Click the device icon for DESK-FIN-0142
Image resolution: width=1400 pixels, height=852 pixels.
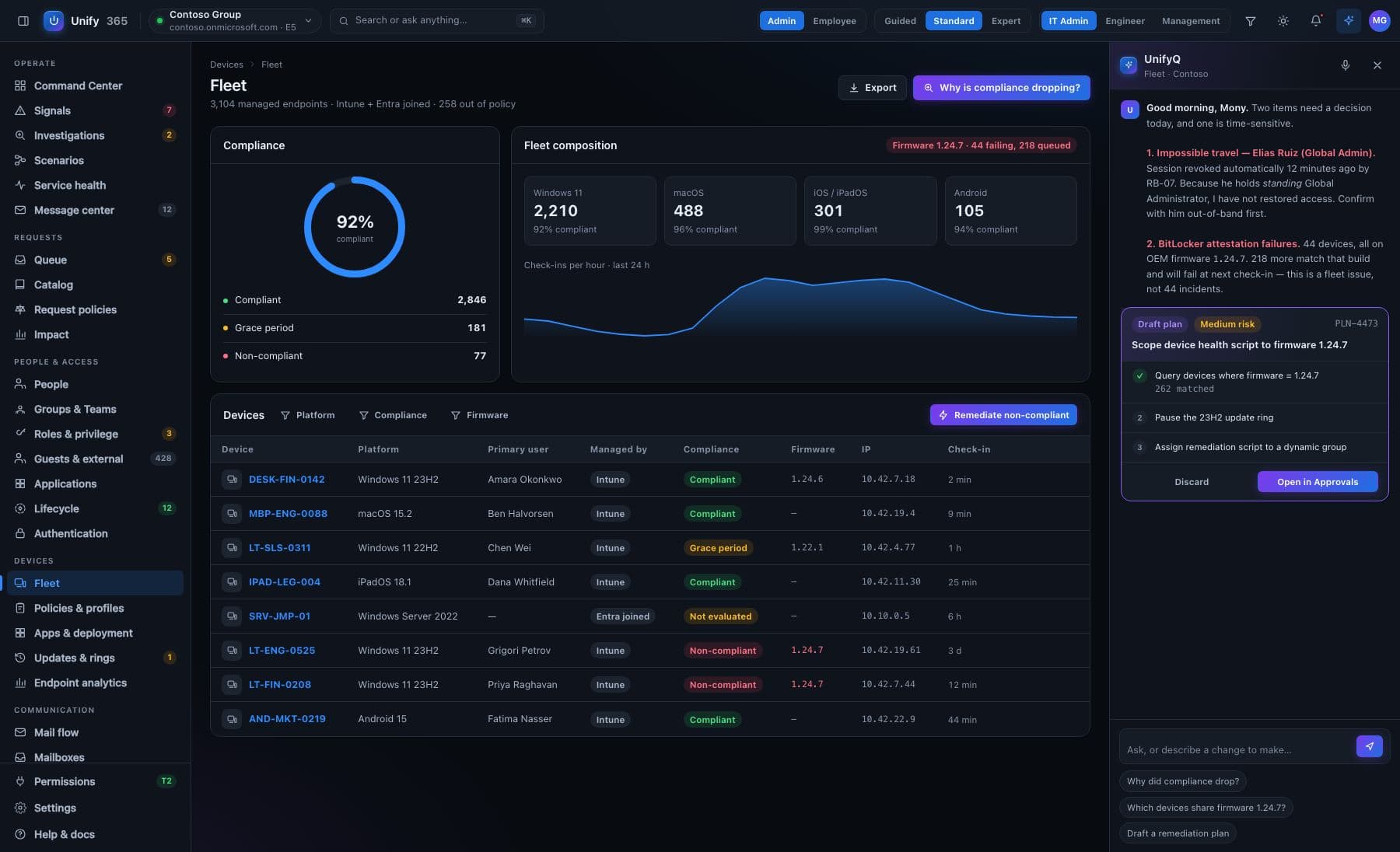[232, 480]
